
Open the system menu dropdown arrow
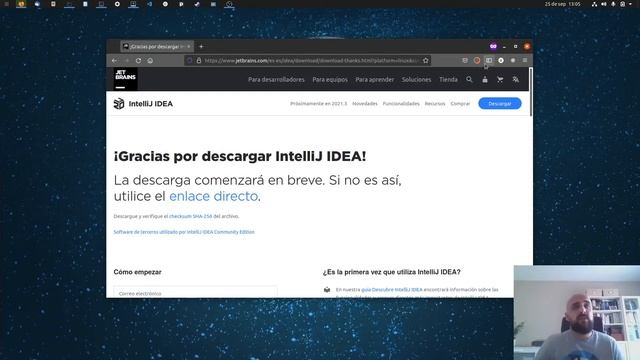click(x=631, y=4)
